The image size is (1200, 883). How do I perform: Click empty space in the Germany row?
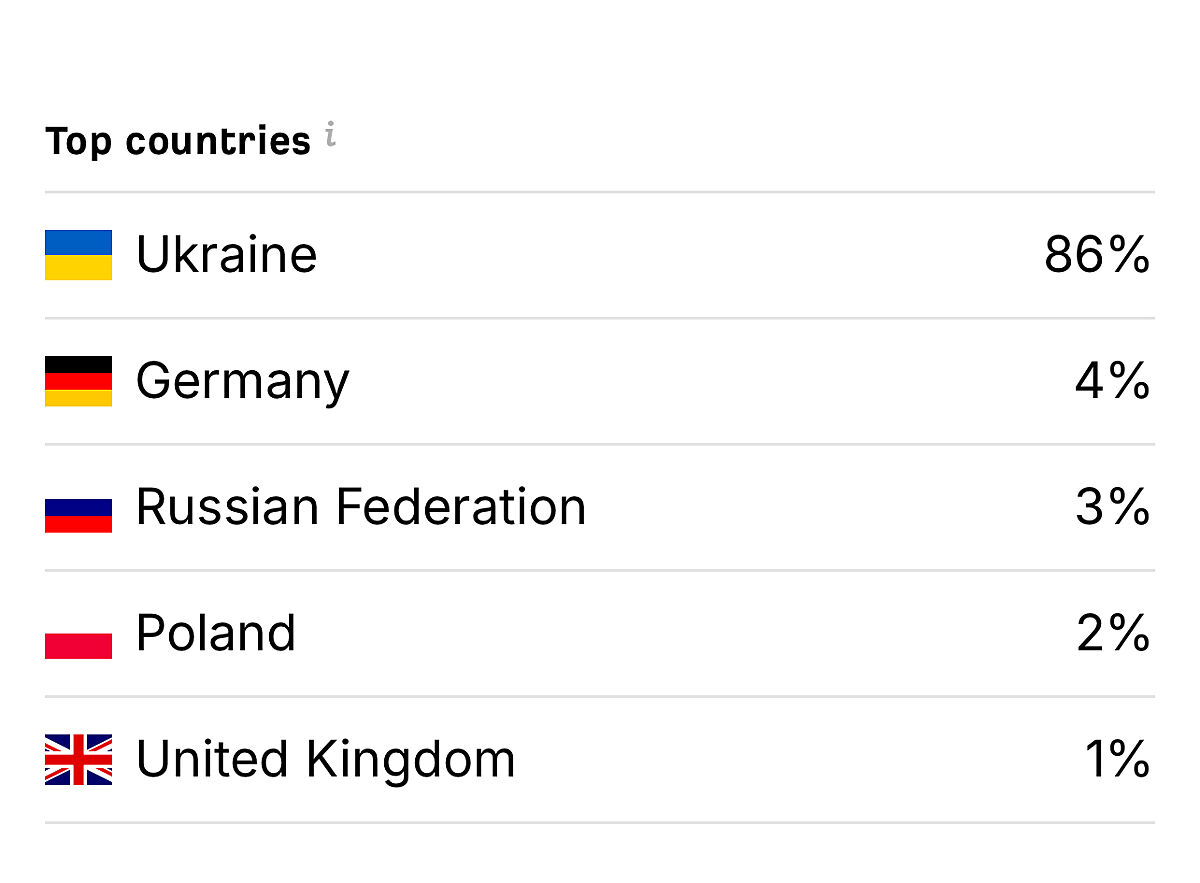pyautogui.click(x=700, y=381)
